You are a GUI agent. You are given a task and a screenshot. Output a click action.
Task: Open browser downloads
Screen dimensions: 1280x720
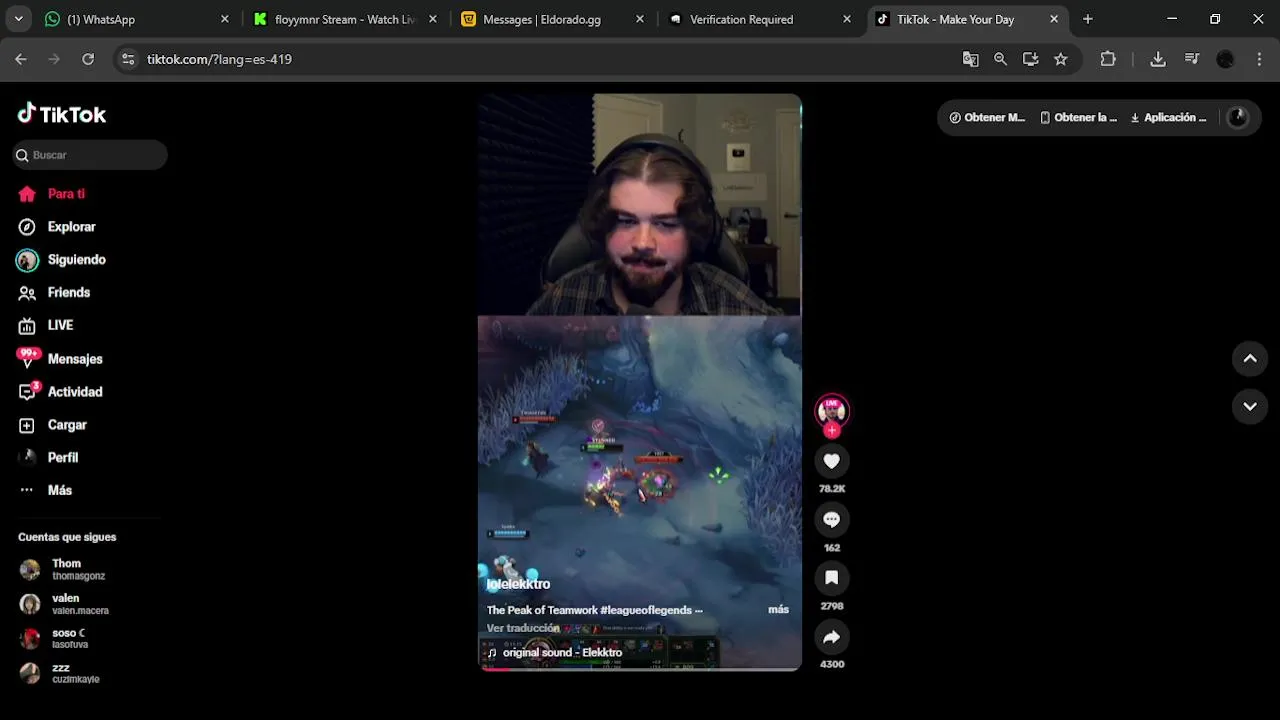[x=1158, y=59]
